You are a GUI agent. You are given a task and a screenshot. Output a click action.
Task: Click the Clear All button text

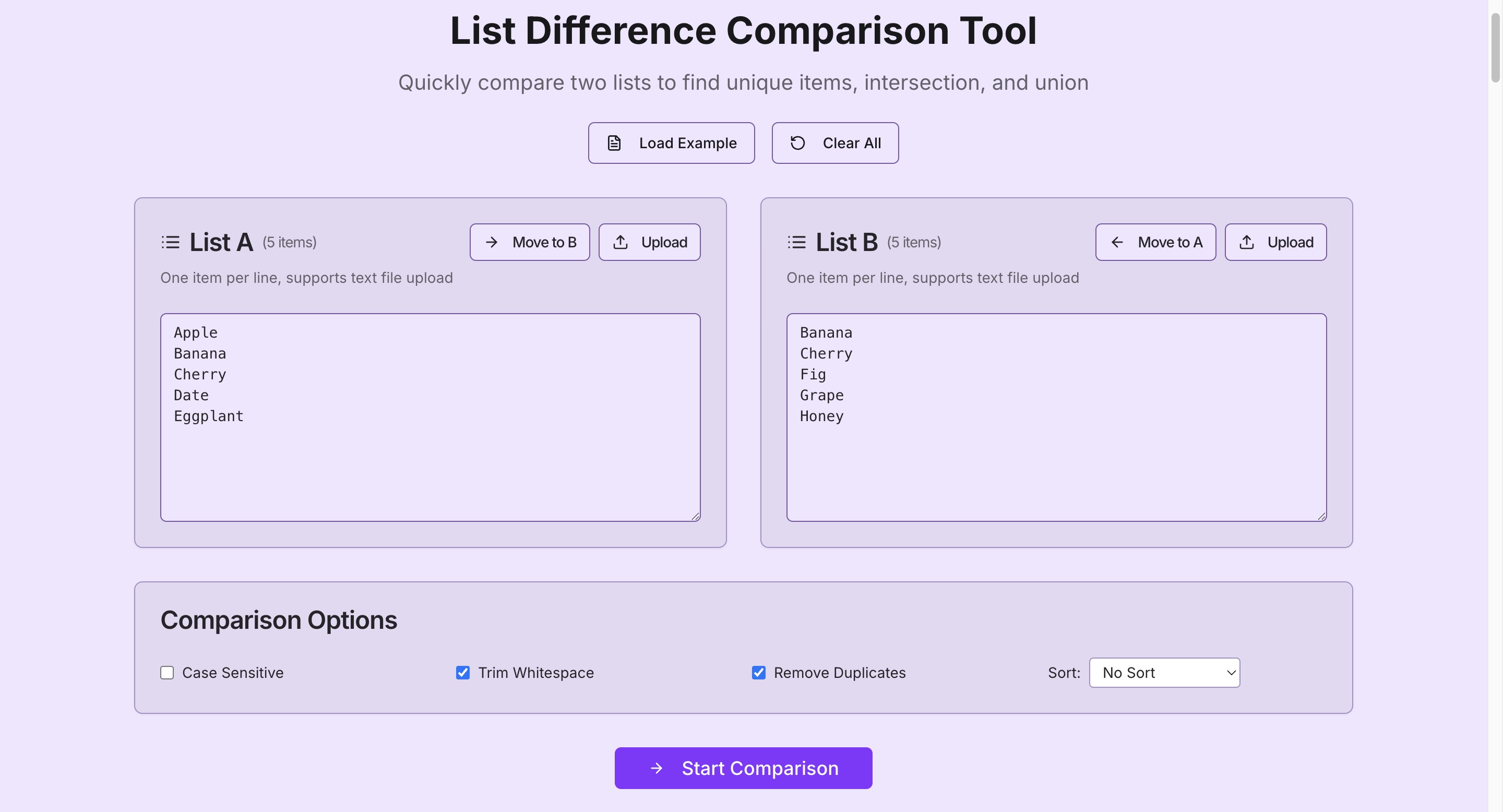tap(851, 143)
